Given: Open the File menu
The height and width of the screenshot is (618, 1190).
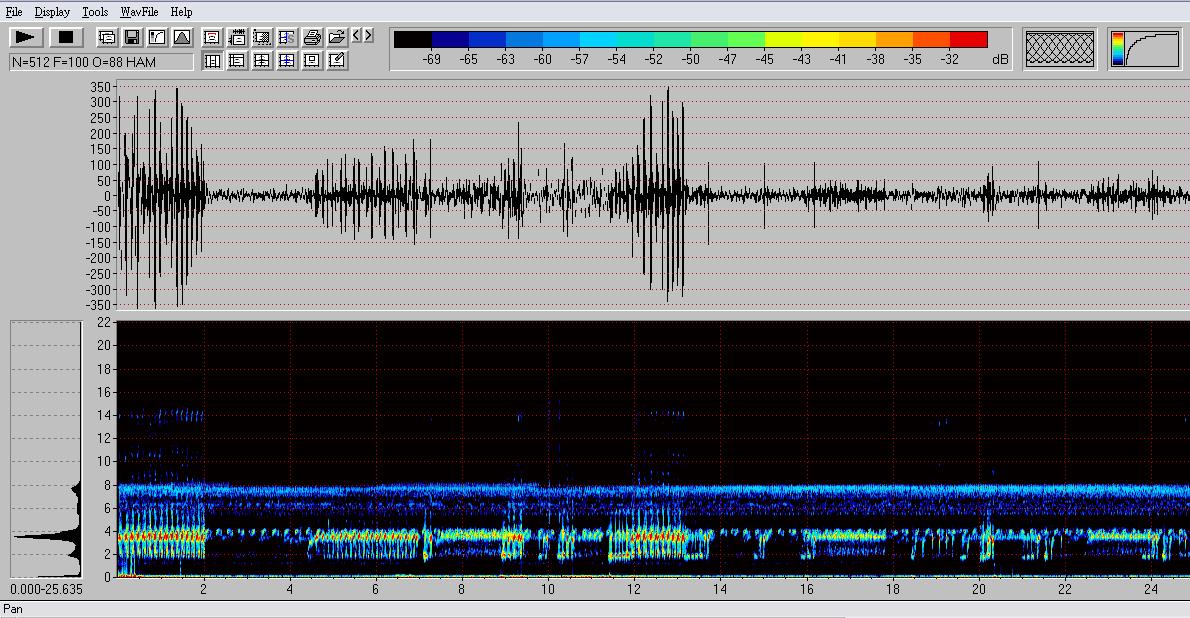Looking at the screenshot, I should (14, 12).
